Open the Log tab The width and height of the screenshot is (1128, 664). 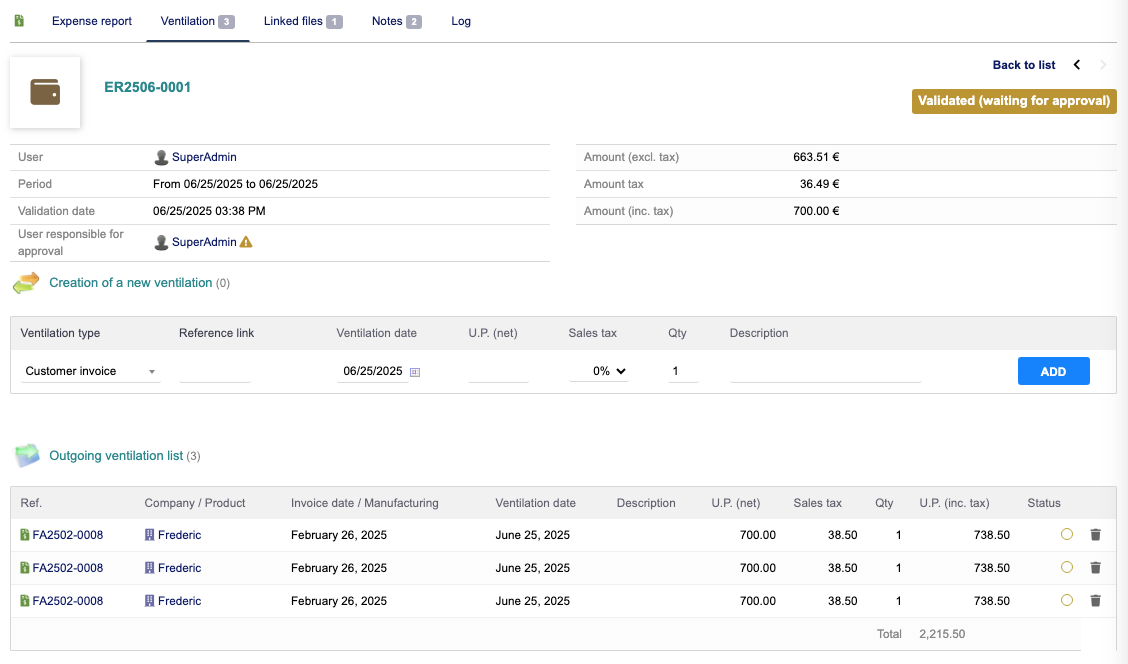(461, 21)
